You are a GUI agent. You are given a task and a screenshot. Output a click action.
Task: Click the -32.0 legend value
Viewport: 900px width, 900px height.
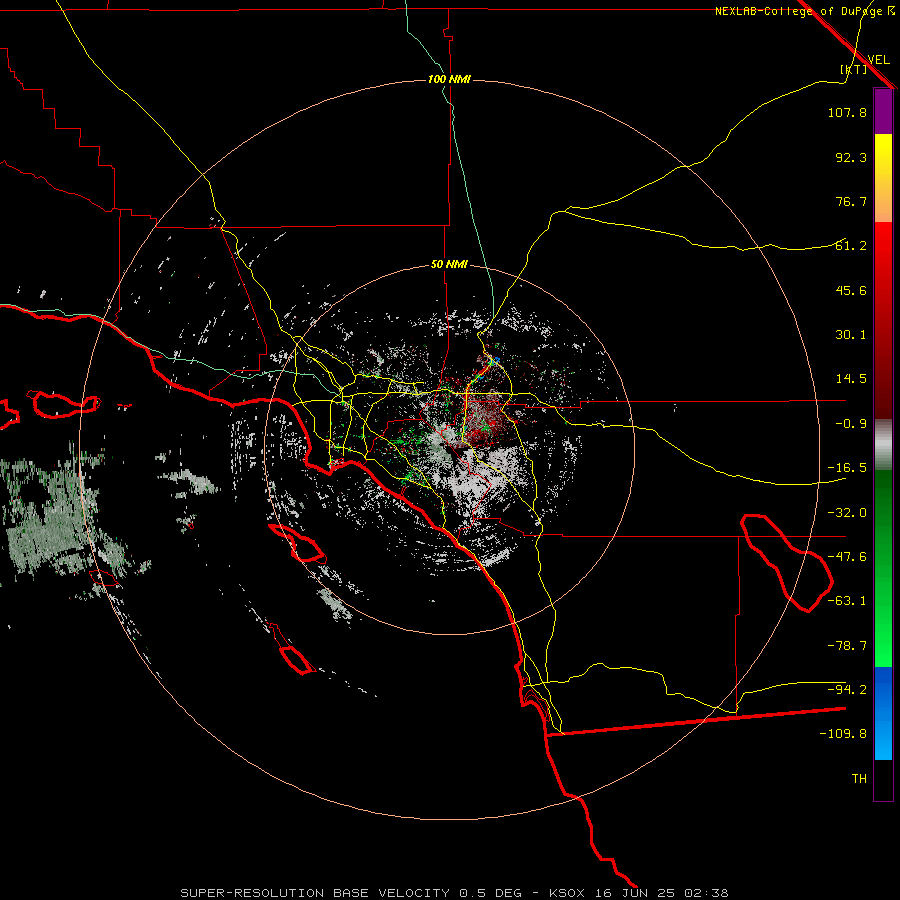tap(847, 513)
